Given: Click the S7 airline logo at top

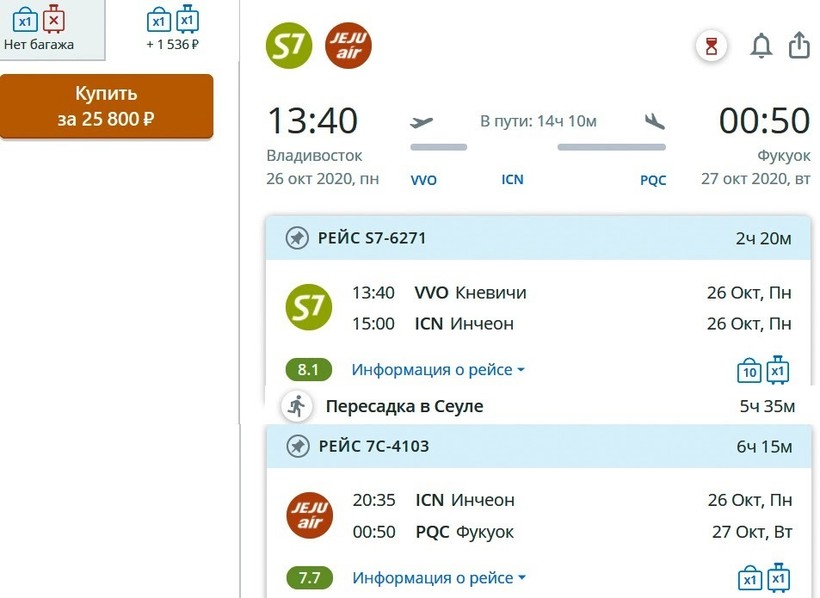Looking at the screenshot, I should click(288, 46).
